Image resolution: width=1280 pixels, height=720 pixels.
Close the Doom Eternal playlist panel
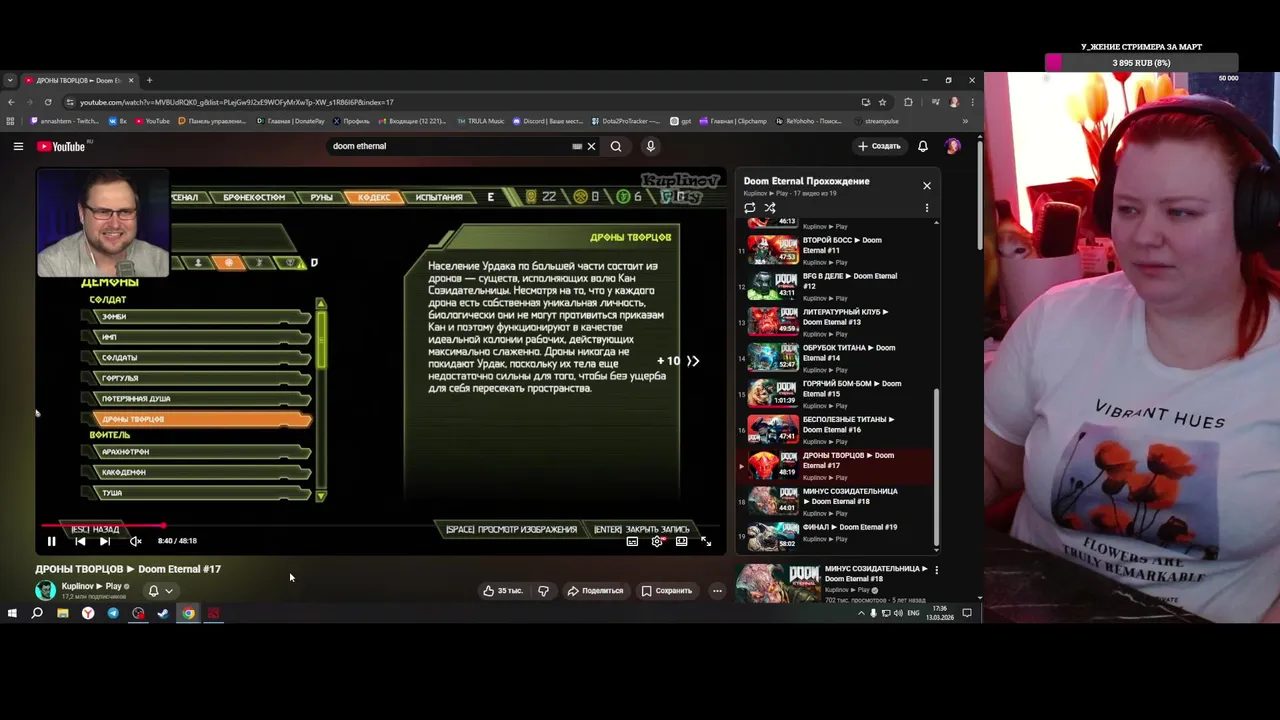[927, 186]
